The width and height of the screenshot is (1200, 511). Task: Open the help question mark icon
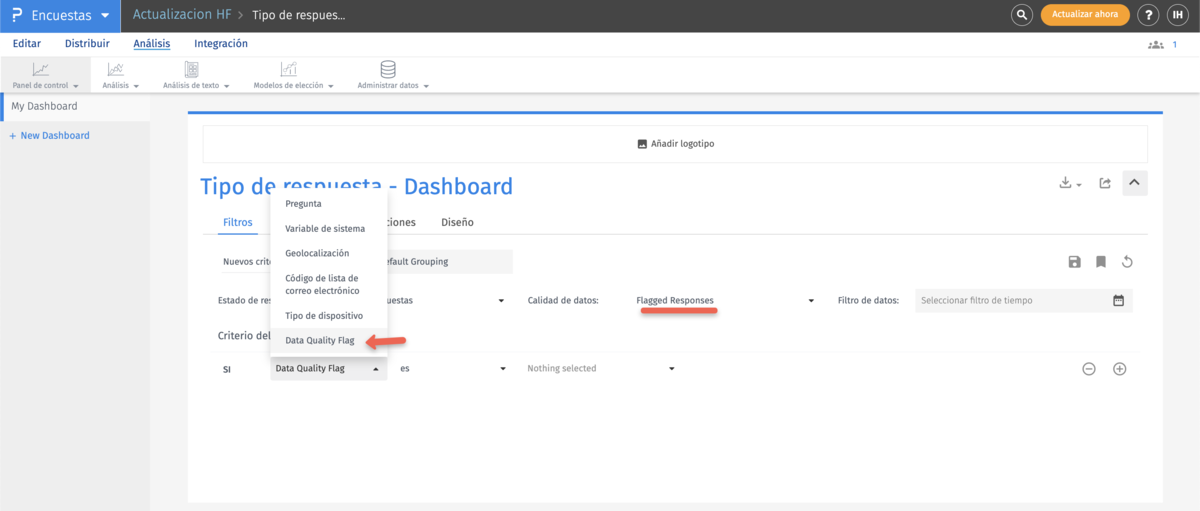coord(1149,15)
